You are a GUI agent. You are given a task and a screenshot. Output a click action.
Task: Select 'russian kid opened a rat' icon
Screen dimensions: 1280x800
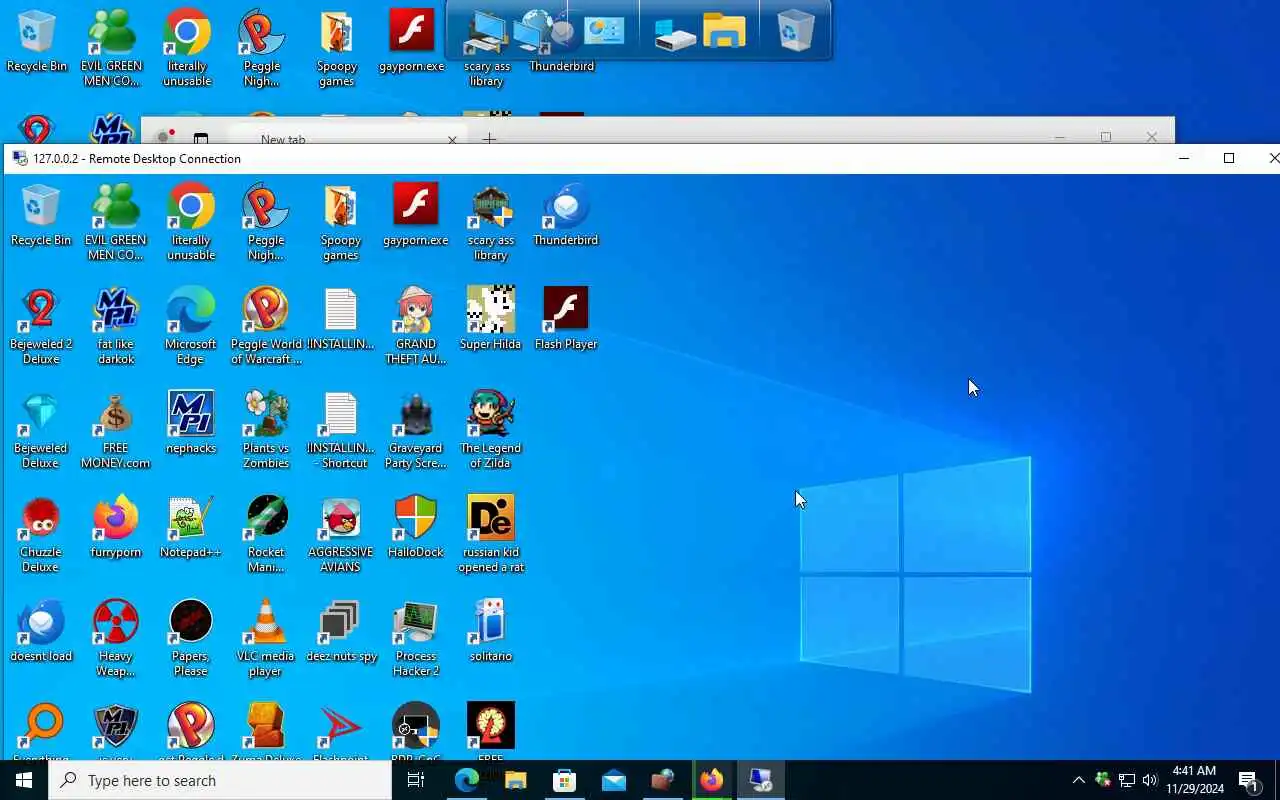pos(491,534)
